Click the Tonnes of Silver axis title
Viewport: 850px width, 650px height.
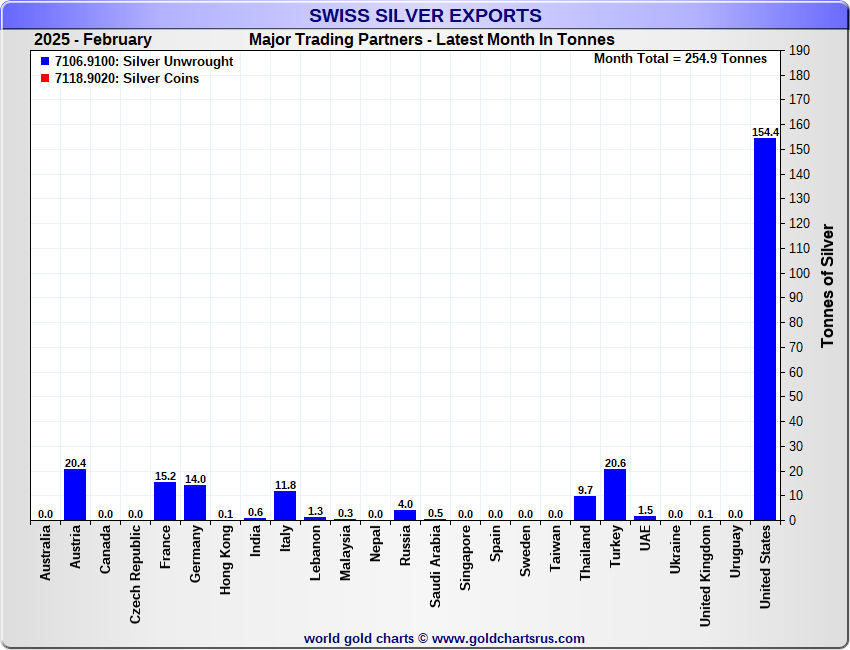827,286
